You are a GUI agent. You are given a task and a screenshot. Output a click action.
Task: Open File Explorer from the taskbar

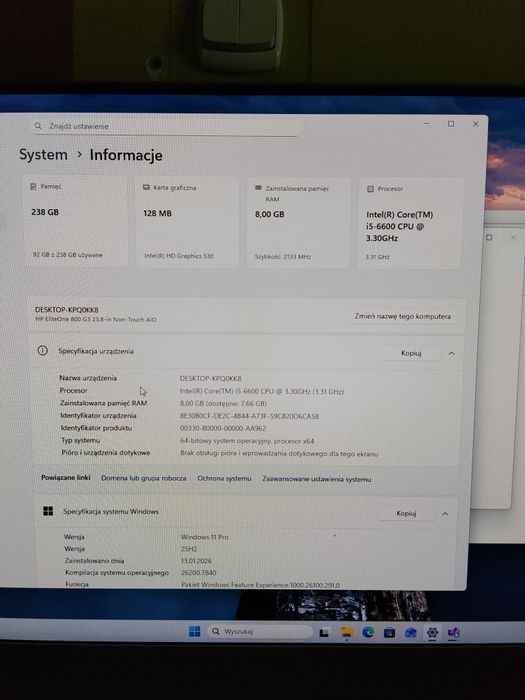[x=347, y=633]
